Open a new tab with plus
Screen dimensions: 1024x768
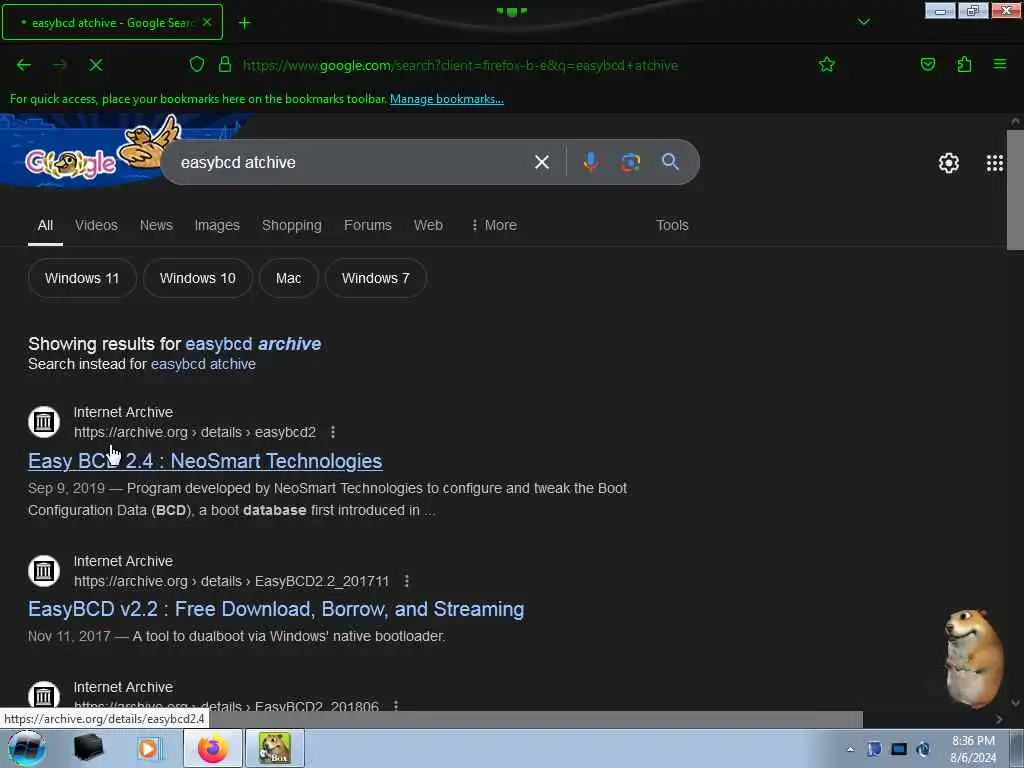(x=244, y=23)
